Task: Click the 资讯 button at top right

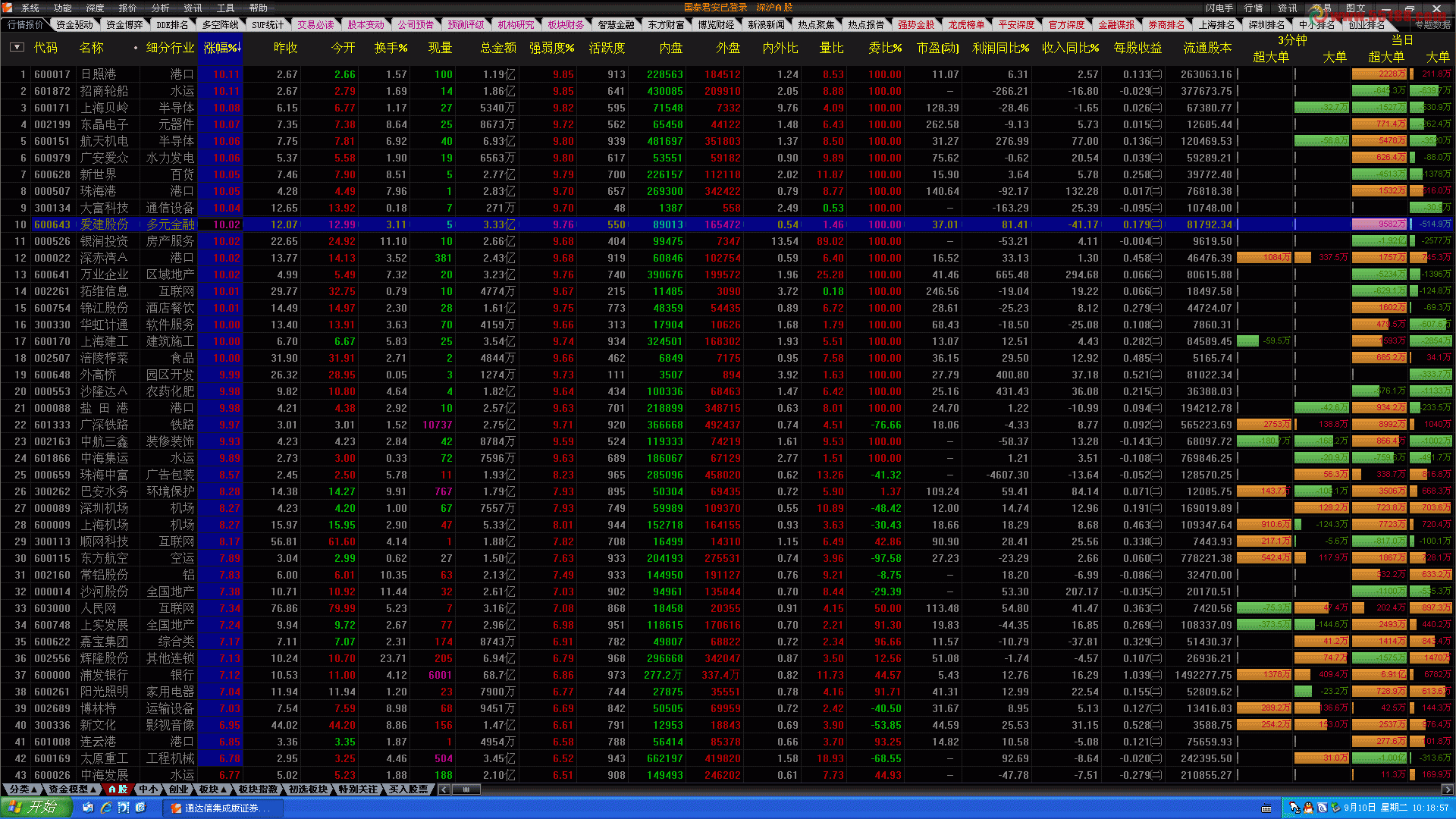Action: (1288, 8)
